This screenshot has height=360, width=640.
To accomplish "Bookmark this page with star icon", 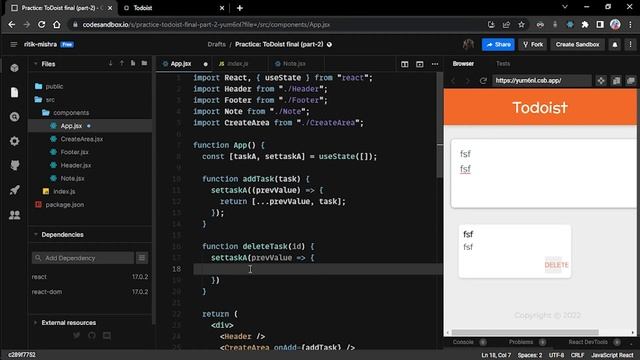I will (521, 24).
